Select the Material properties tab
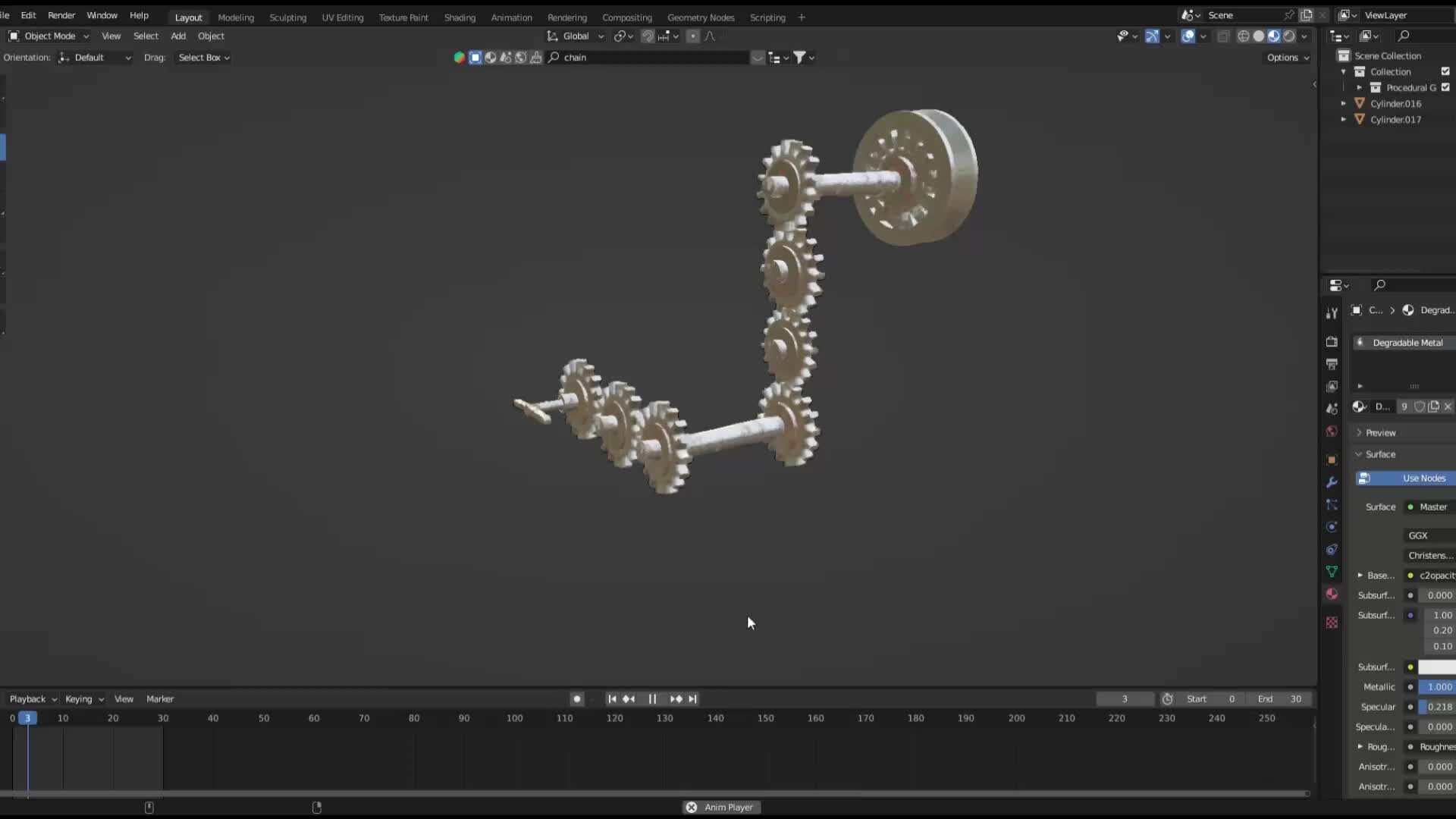This screenshot has width=1456, height=819. coord(1332,595)
